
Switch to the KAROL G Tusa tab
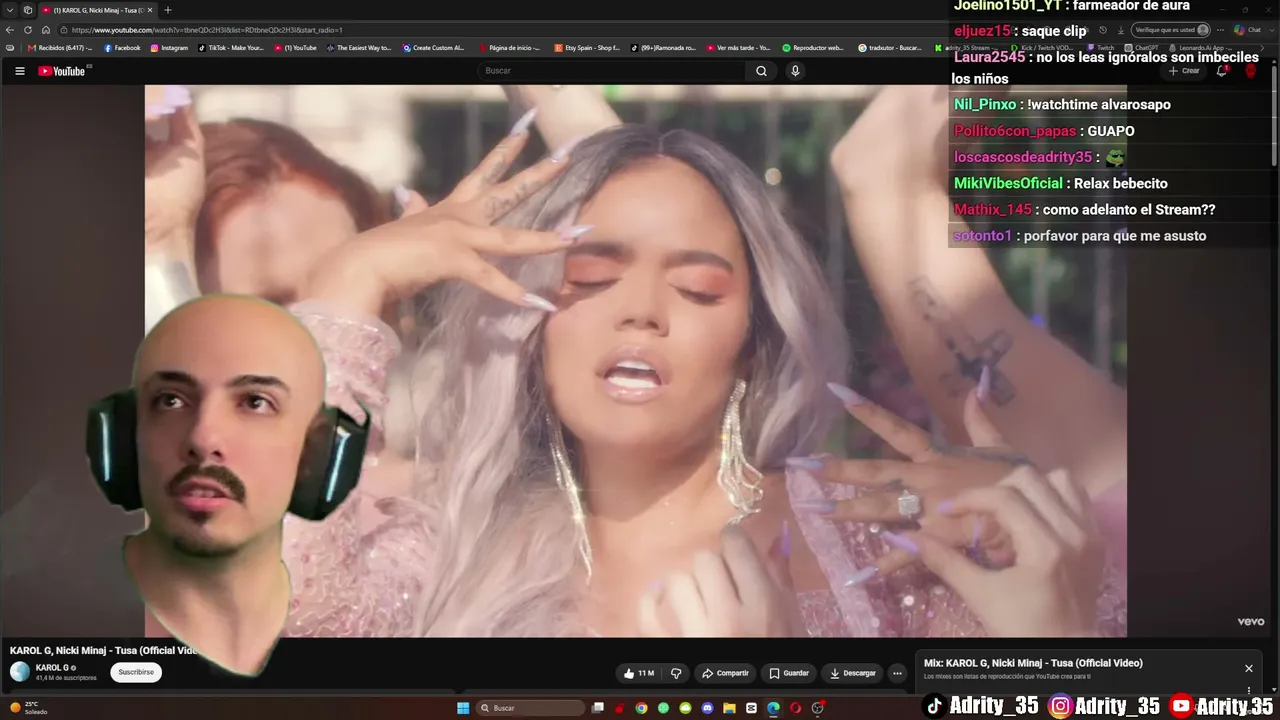(x=97, y=10)
